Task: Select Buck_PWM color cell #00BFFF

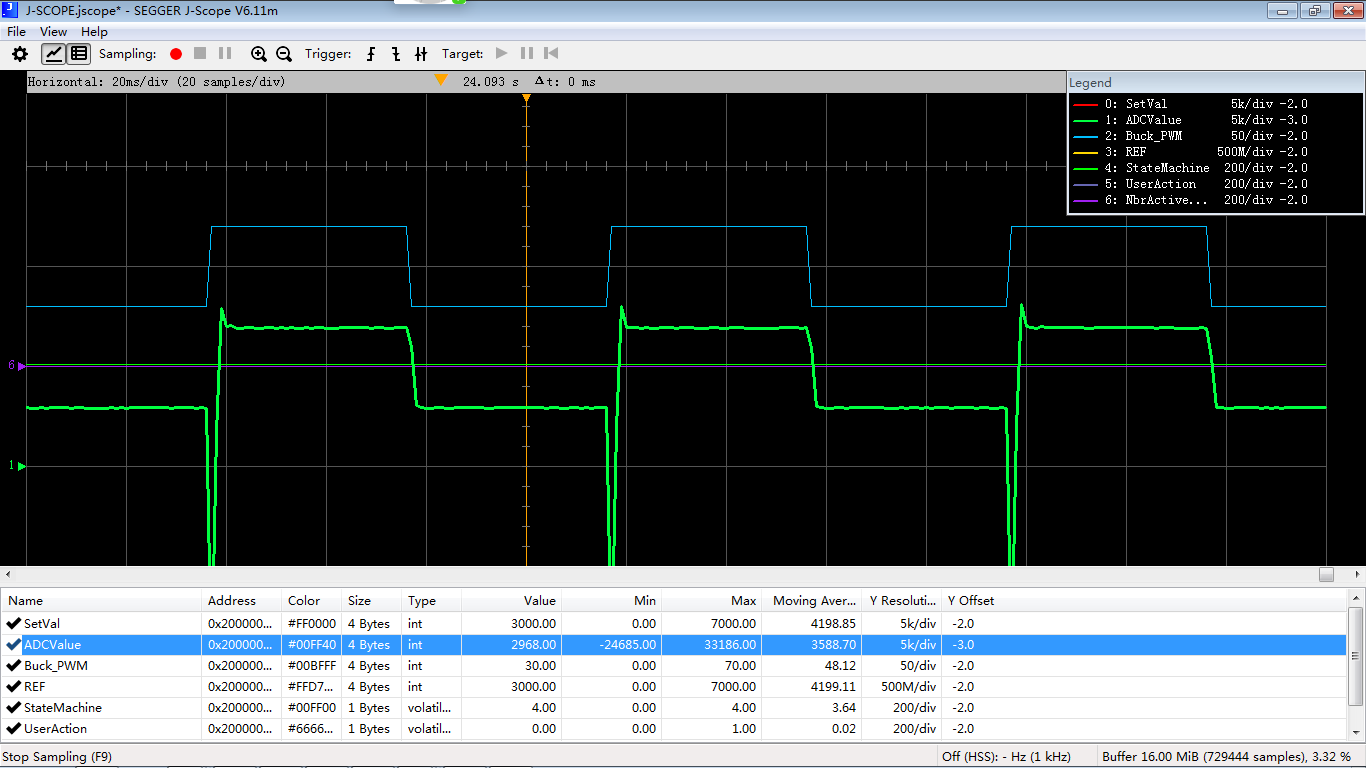Action: coord(311,665)
